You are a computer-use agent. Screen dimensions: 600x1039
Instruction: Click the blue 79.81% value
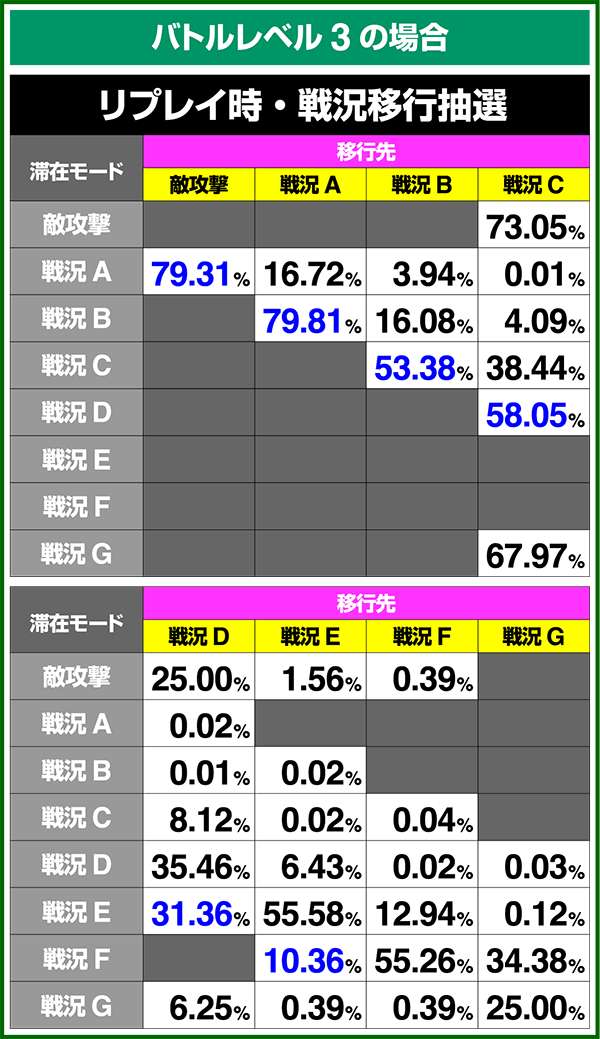(x=311, y=320)
